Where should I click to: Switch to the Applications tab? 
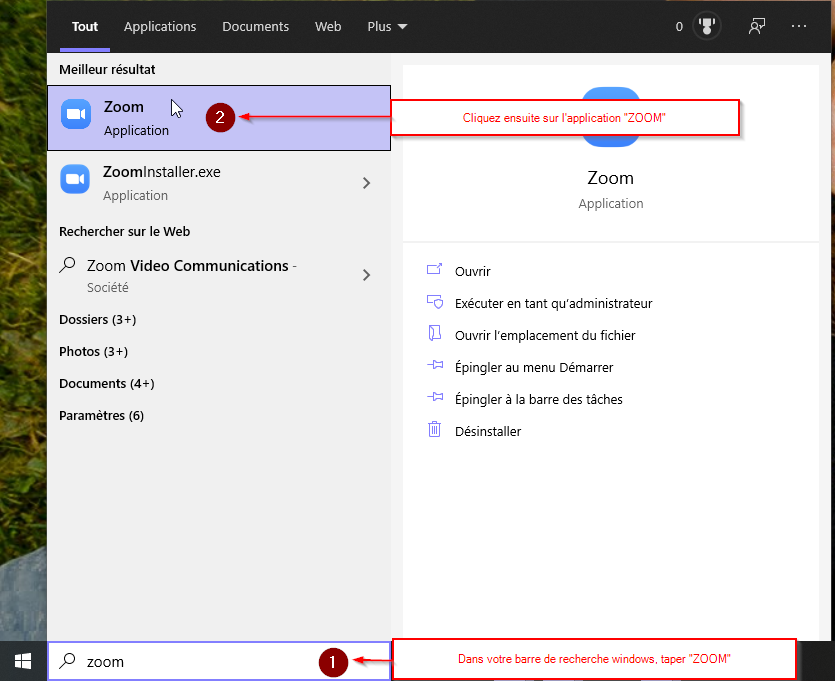pyautogui.click(x=160, y=27)
